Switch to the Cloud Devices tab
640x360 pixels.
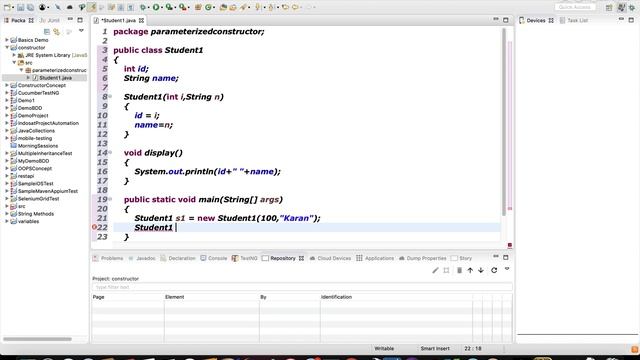point(330,258)
